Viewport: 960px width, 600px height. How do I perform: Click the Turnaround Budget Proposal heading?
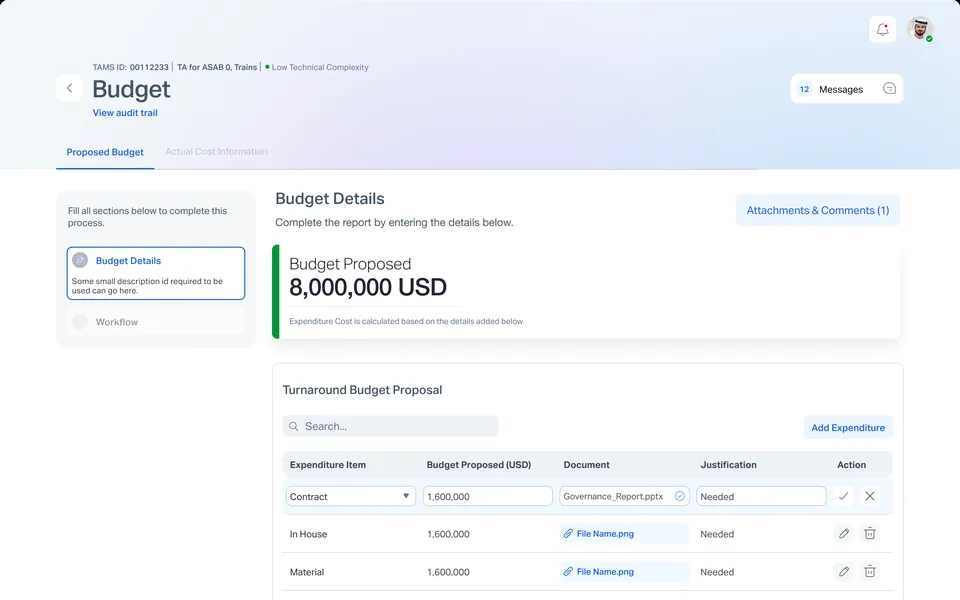362,390
